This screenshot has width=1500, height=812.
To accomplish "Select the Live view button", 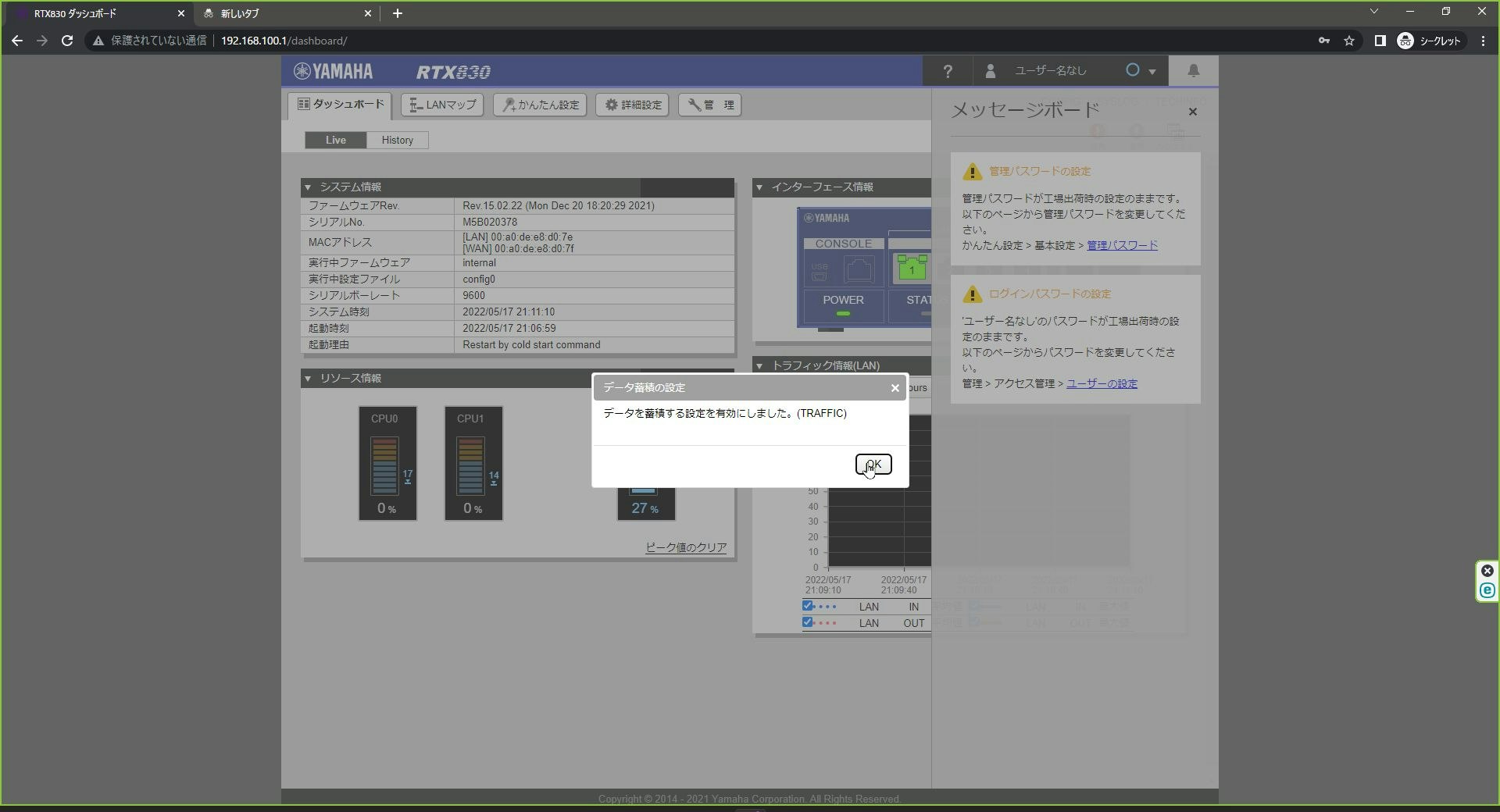I will [x=335, y=140].
